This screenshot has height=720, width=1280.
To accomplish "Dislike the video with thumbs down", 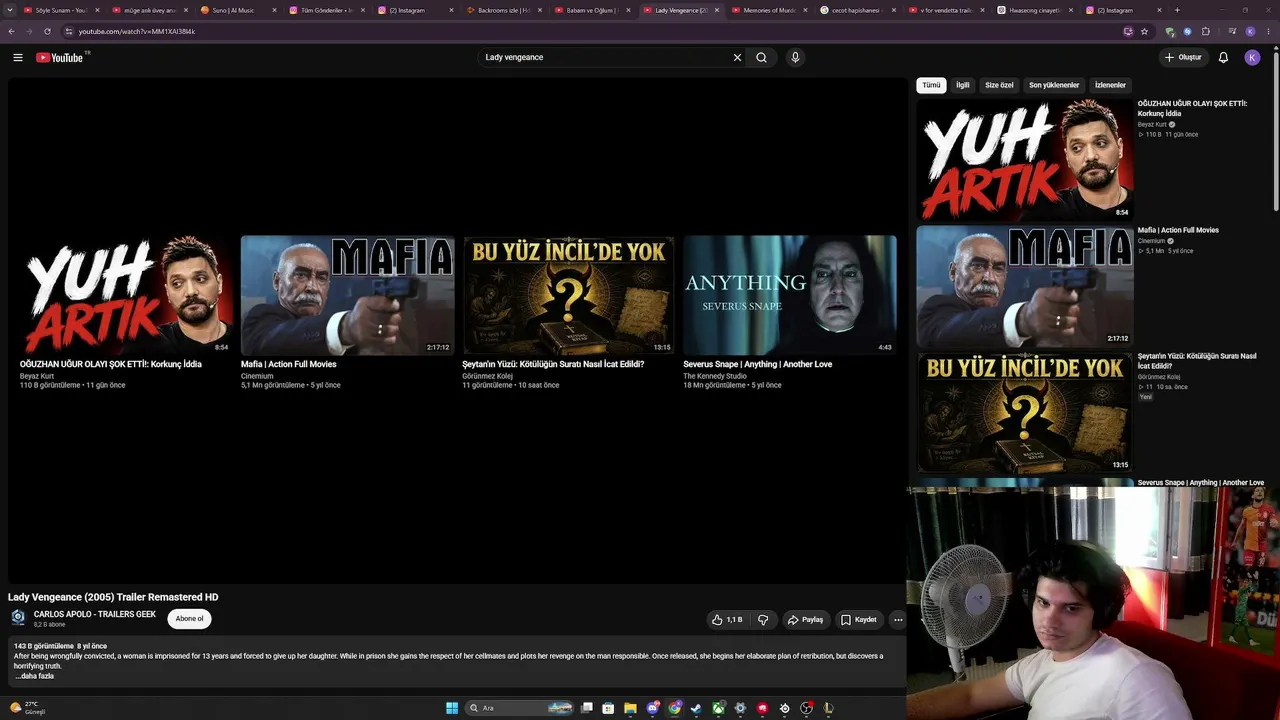I will 763,620.
